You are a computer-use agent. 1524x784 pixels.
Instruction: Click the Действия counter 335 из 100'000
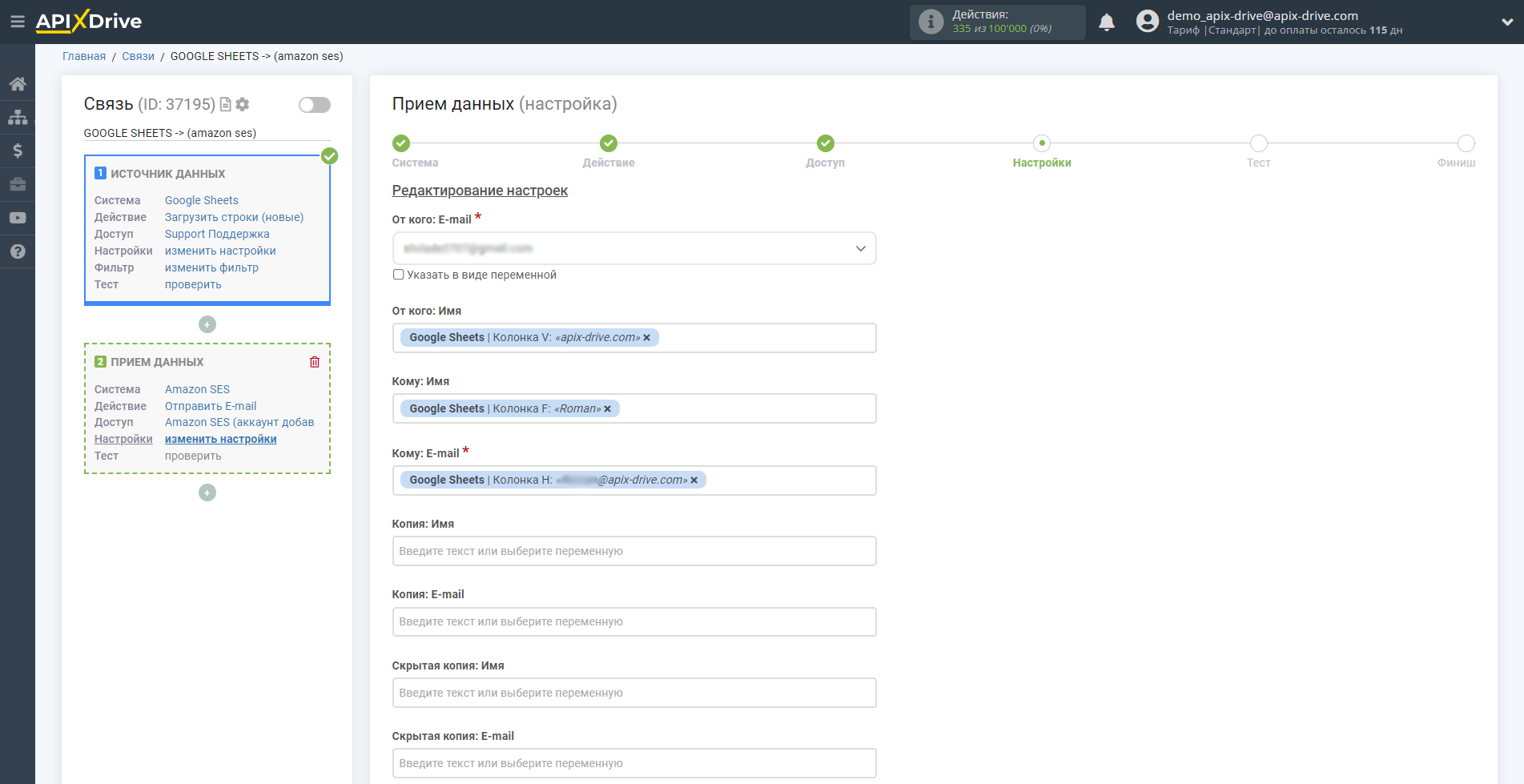(1002, 29)
